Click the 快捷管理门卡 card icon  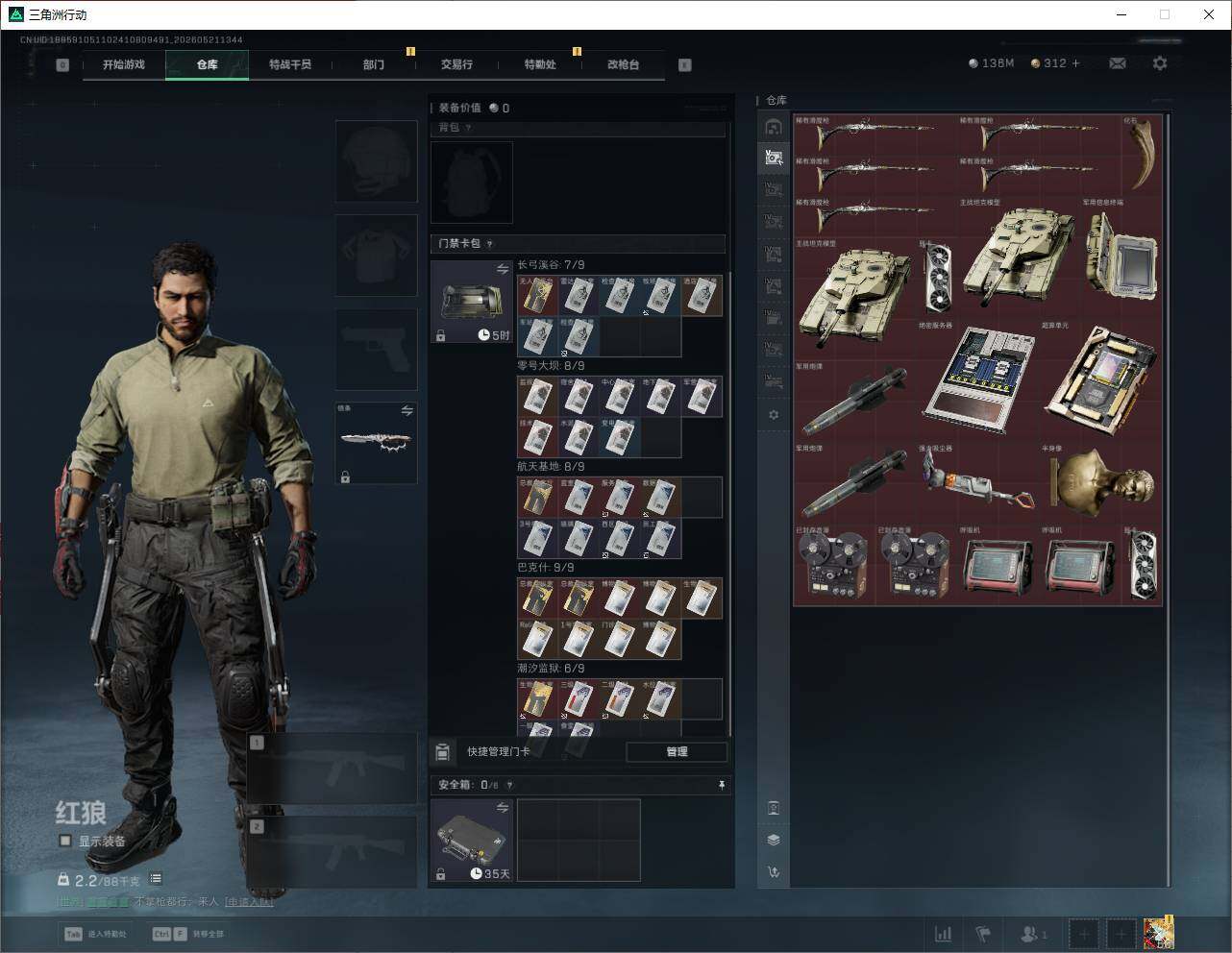(x=442, y=751)
